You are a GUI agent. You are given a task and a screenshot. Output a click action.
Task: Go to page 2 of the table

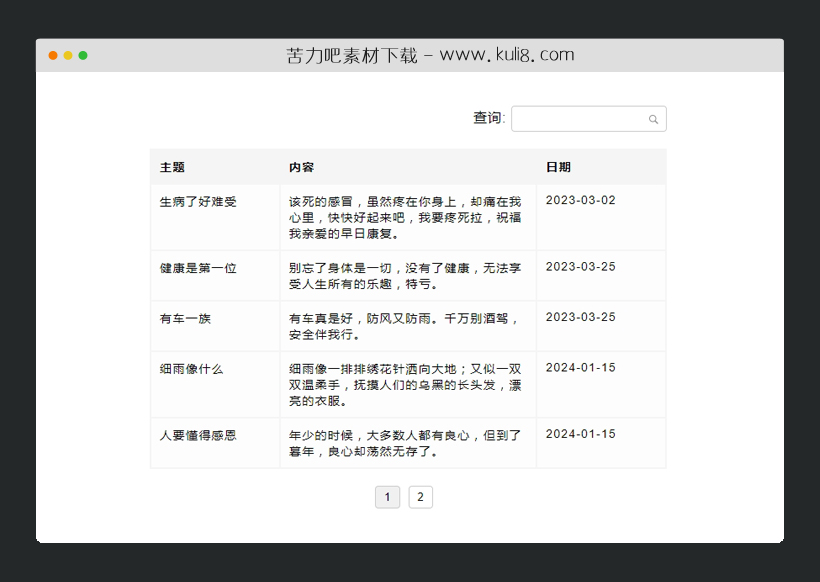coord(421,497)
